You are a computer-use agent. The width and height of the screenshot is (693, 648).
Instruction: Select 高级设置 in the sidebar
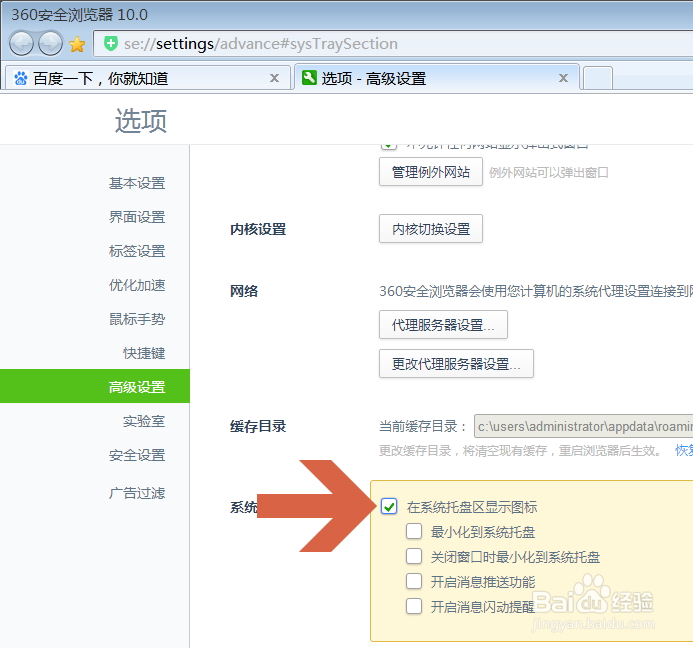(95, 386)
